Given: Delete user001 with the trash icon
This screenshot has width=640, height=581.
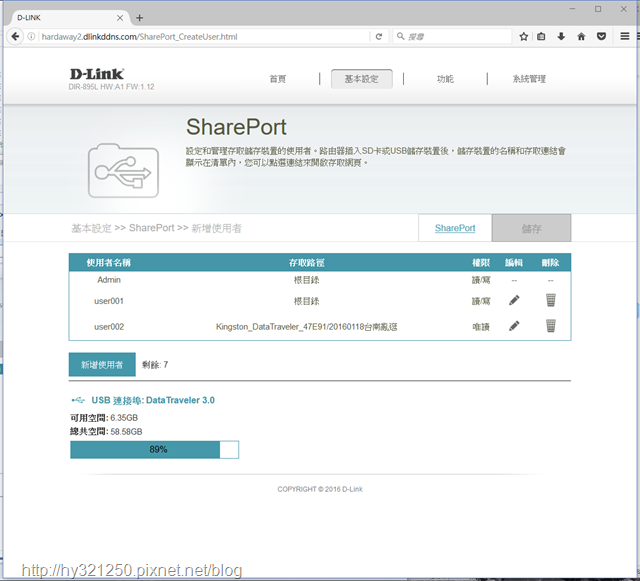Looking at the screenshot, I should pos(551,300).
